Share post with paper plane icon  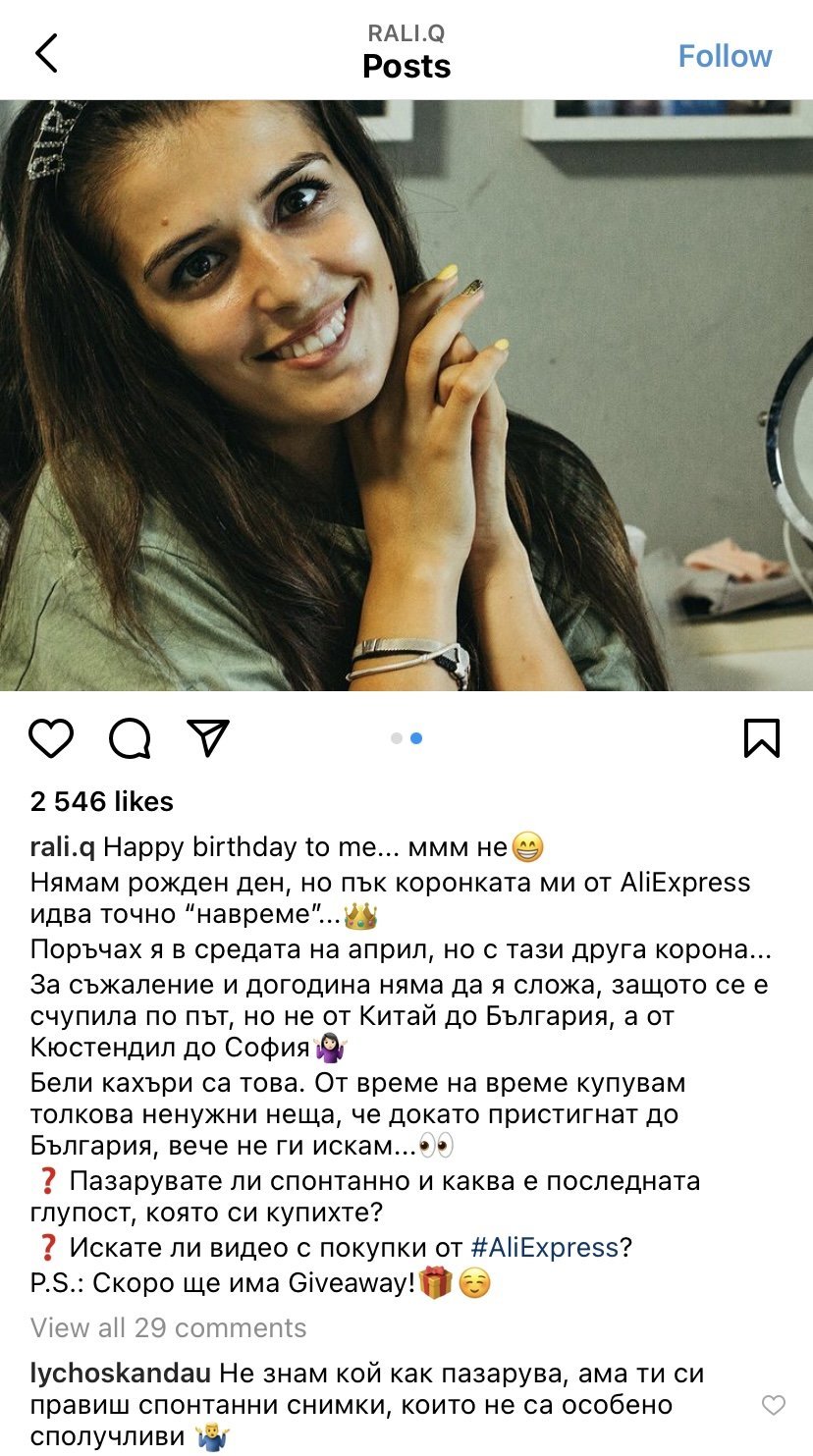click(x=207, y=738)
